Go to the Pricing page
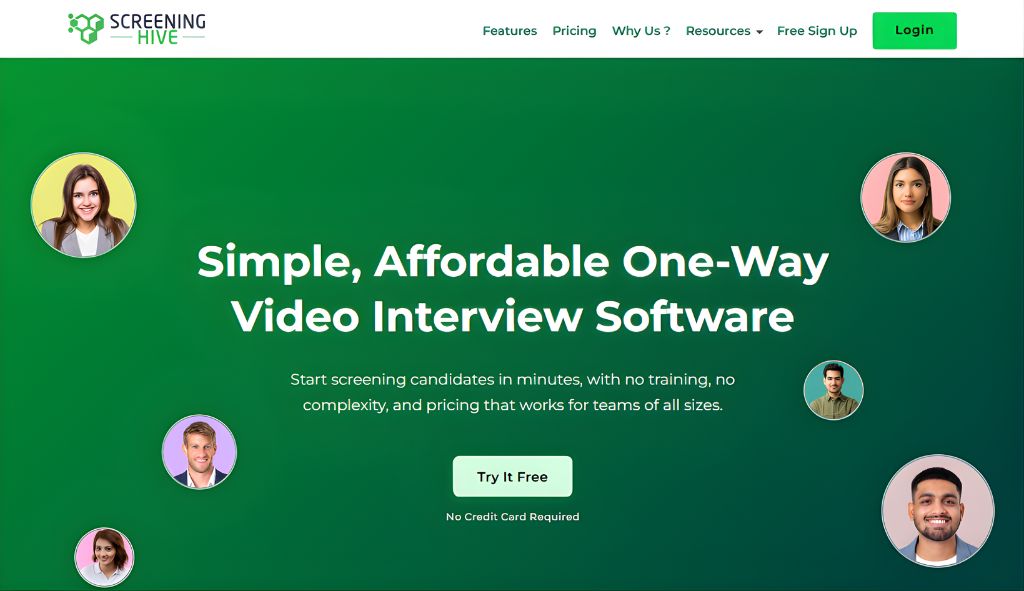Viewport: 1024px width, 591px height. (x=574, y=31)
